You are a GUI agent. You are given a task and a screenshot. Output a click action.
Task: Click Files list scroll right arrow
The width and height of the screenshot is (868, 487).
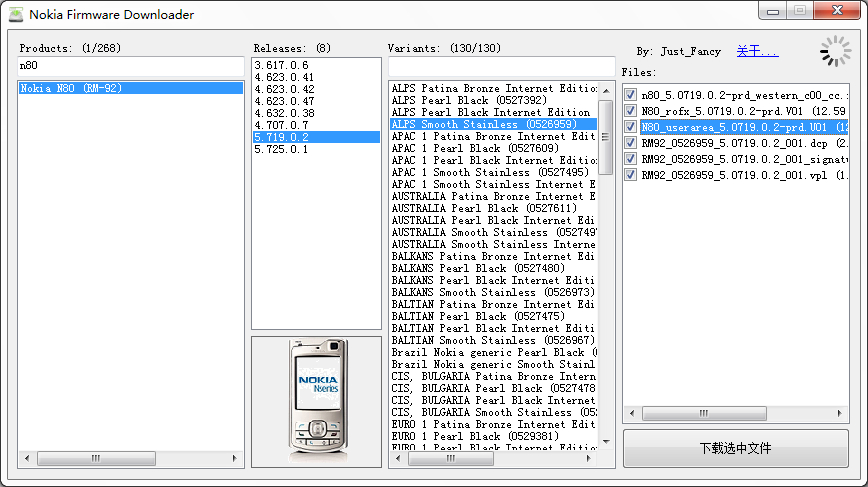tap(840, 413)
